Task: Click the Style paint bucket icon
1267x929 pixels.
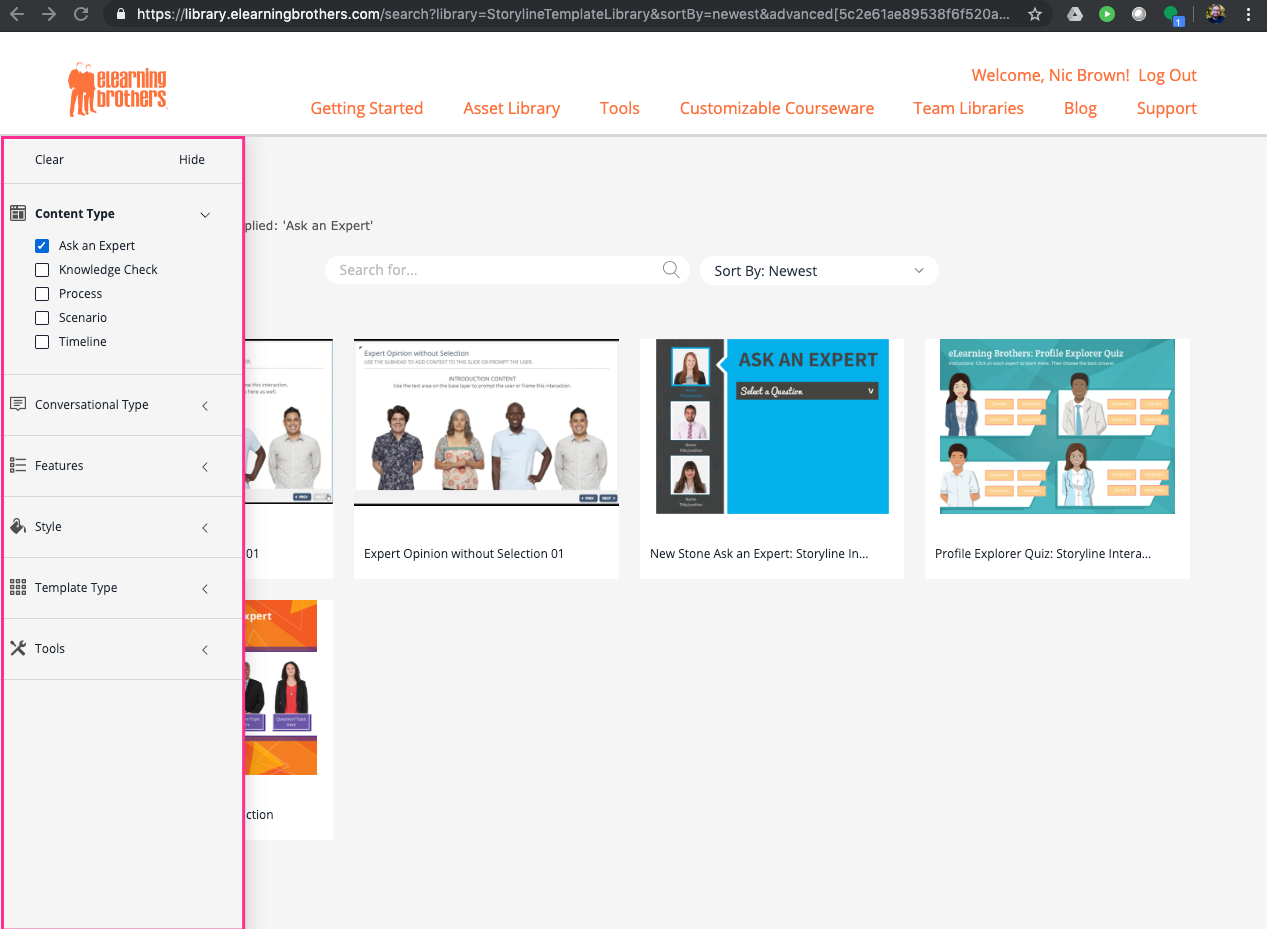Action: click(x=18, y=526)
